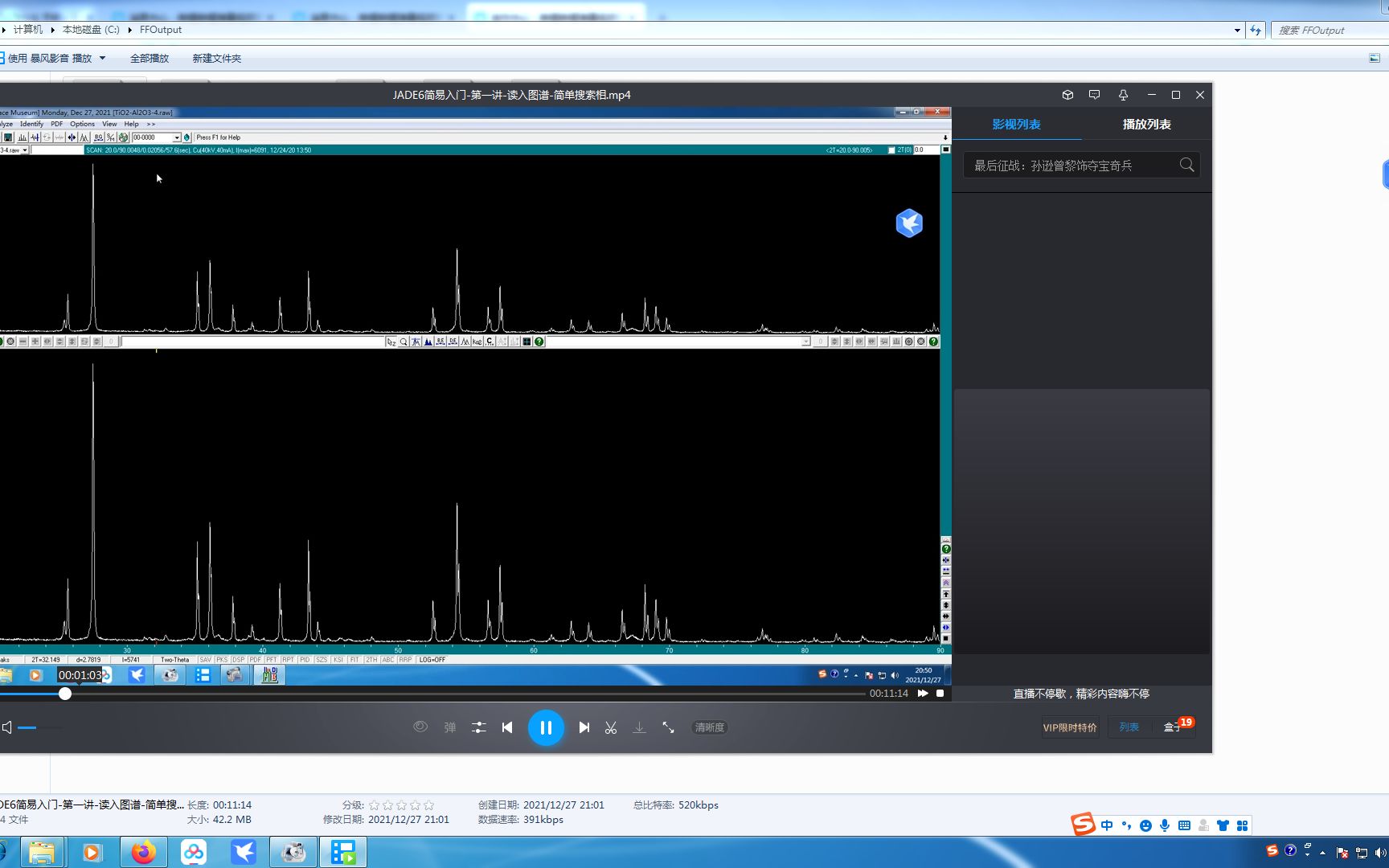The width and height of the screenshot is (1389, 868).
Task: Open the playback adjustment sliders icon
Action: point(478,727)
